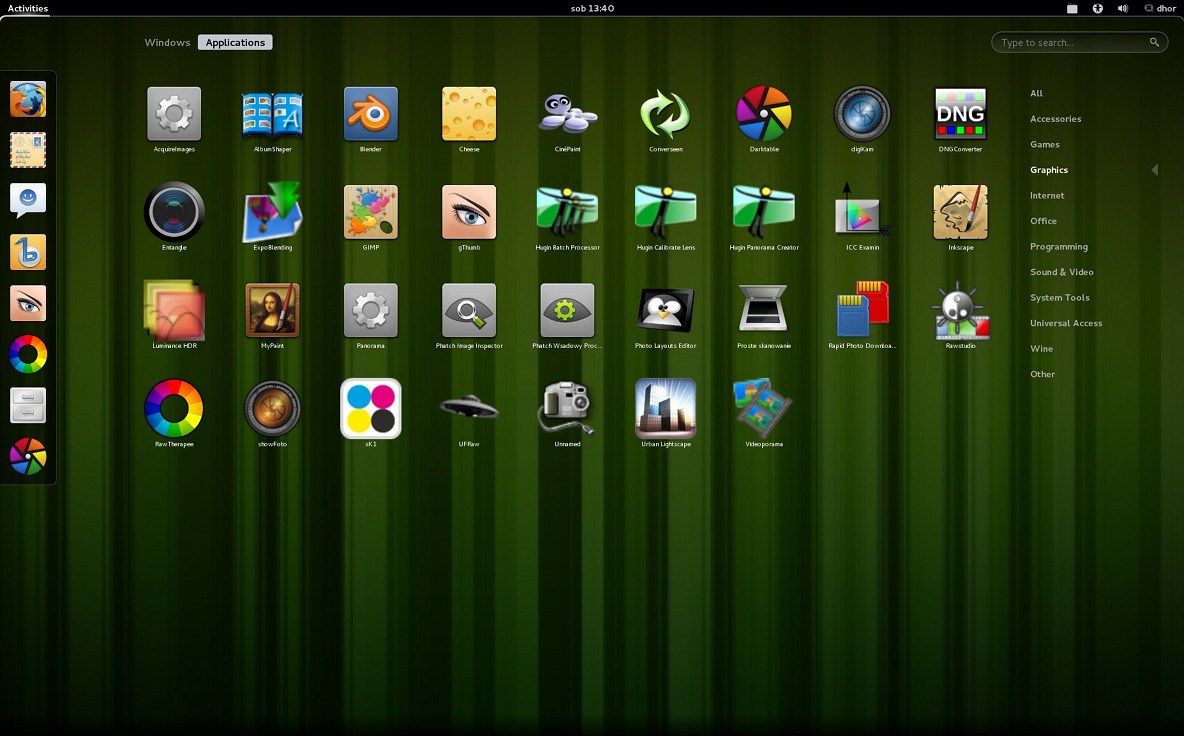Open Hugin Calibrate Lens

click(665, 212)
